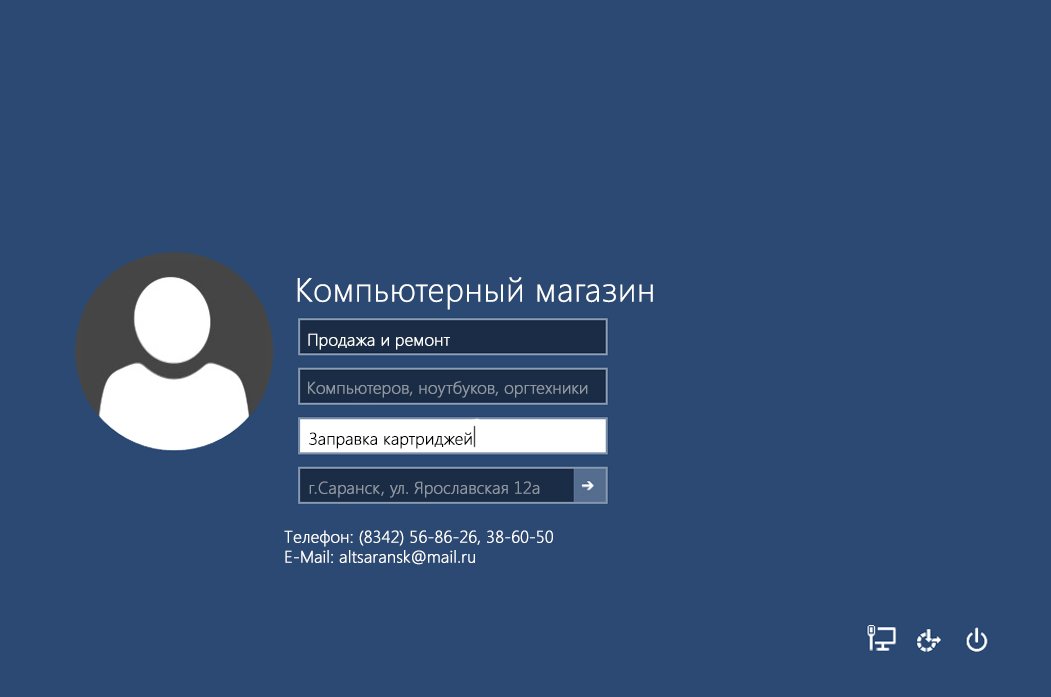The image size is (1051, 697).
Task: Click the 'E-Mail: altsaransk@mail.ru' line
Action: click(x=380, y=558)
